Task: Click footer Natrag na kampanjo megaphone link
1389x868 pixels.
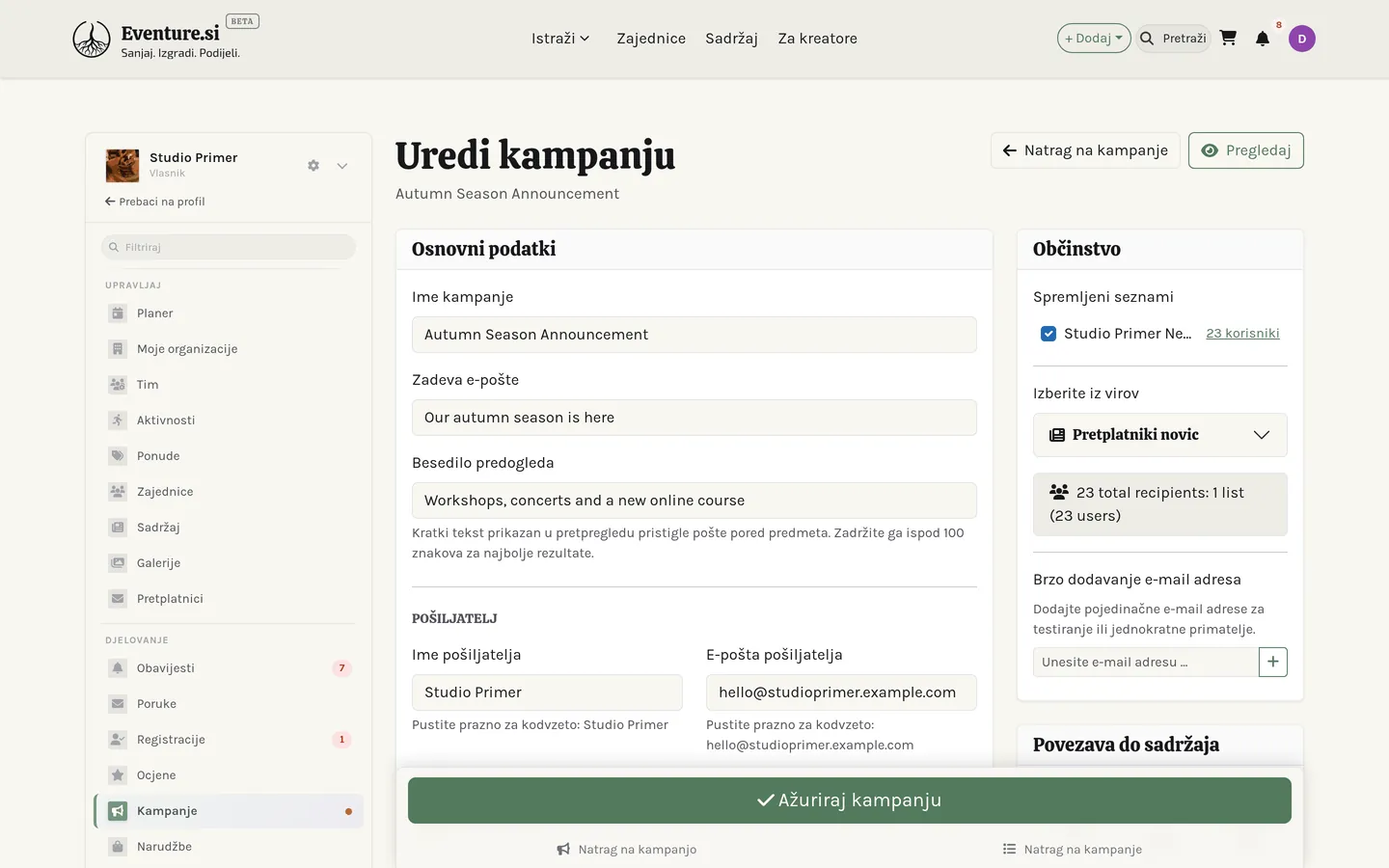Action: [627, 850]
